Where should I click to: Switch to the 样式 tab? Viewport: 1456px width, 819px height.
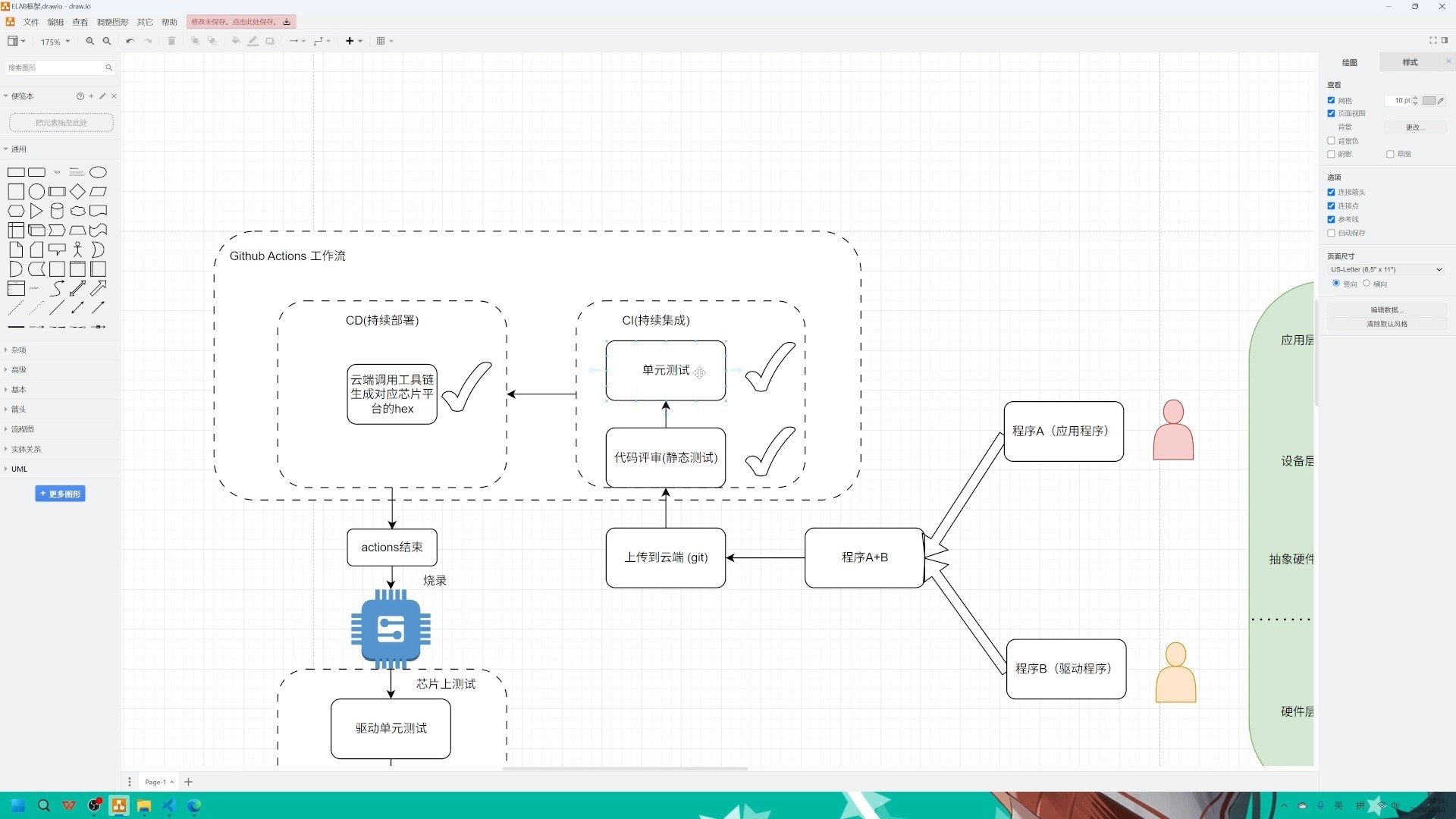pos(1410,62)
